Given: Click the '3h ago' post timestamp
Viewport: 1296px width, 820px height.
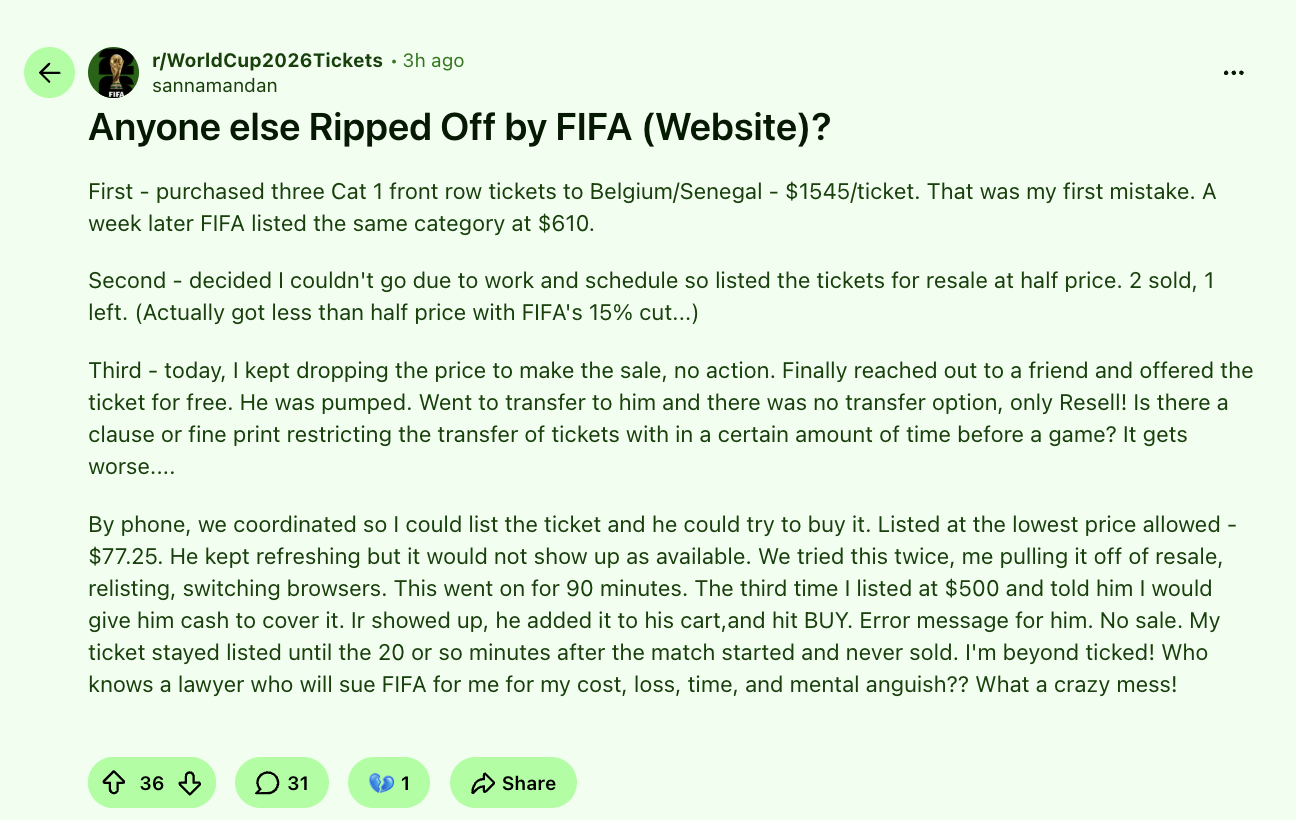Looking at the screenshot, I should pos(433,61).
